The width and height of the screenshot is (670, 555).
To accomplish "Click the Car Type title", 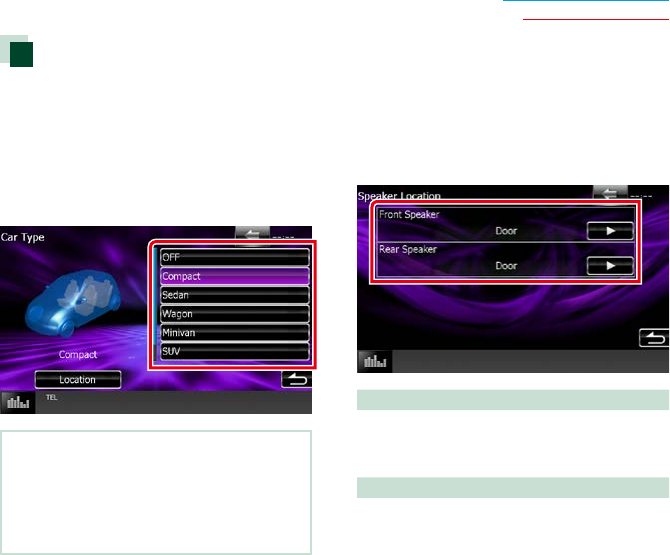I will pyautogui.click(x=23, y=237).
